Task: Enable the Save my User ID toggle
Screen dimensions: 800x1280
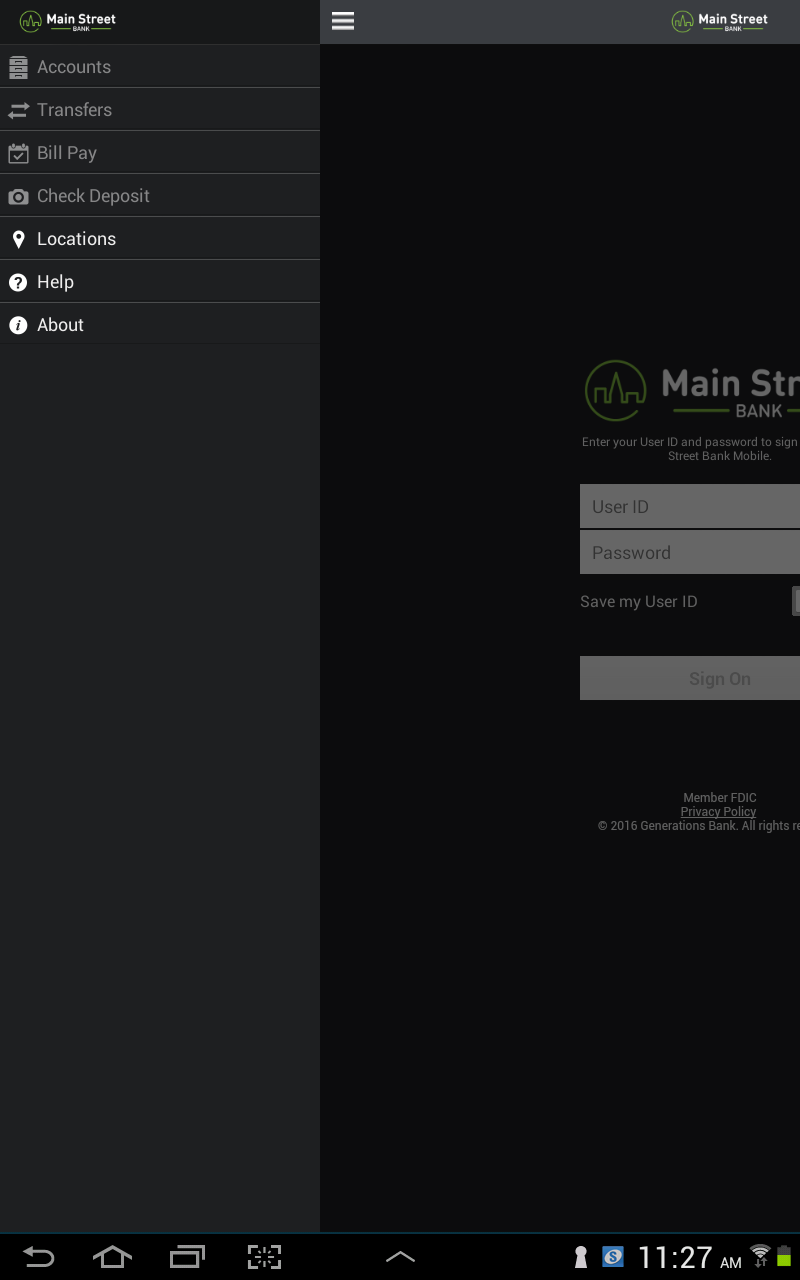Action: [797, 600]
